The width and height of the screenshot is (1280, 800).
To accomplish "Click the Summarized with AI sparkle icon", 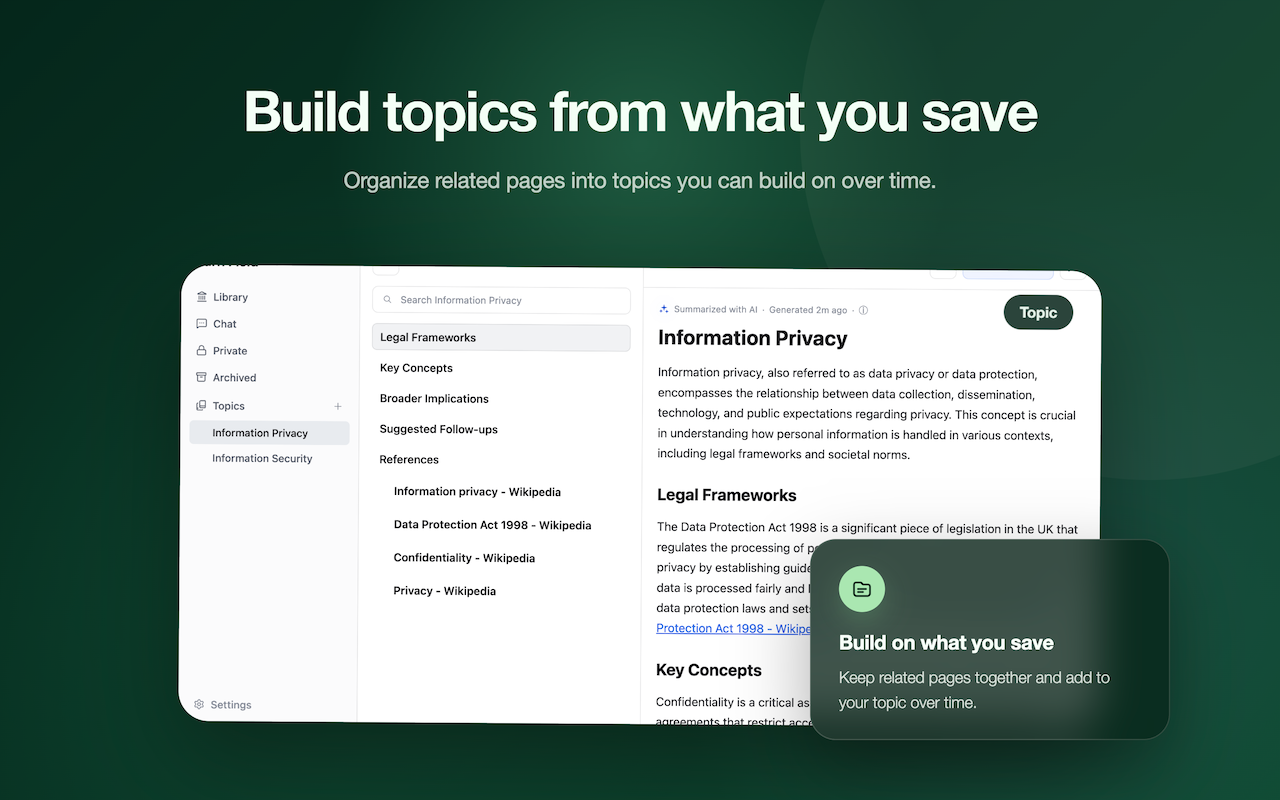I will click(664, 310).
